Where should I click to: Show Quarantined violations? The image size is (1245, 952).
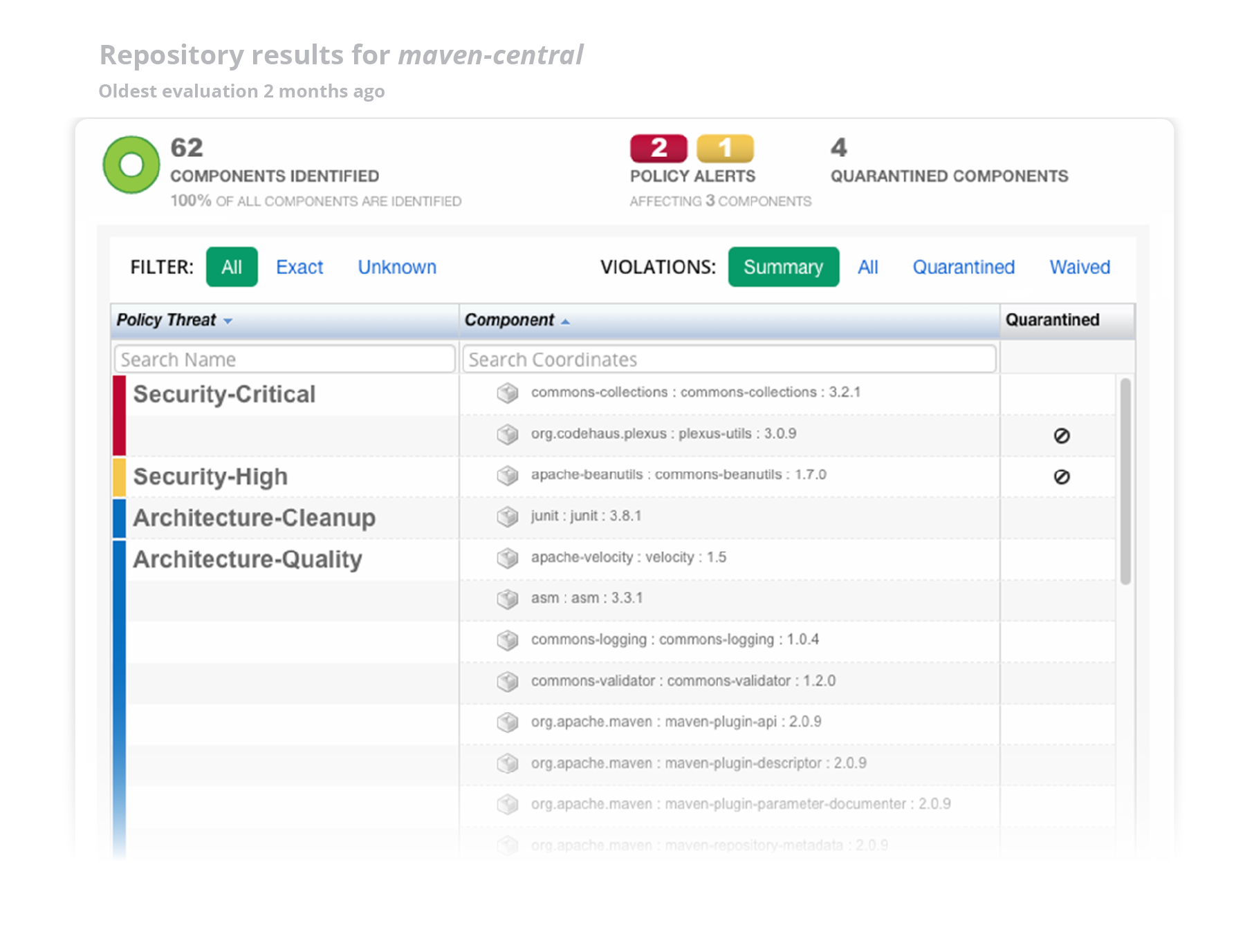coord(963,267)
